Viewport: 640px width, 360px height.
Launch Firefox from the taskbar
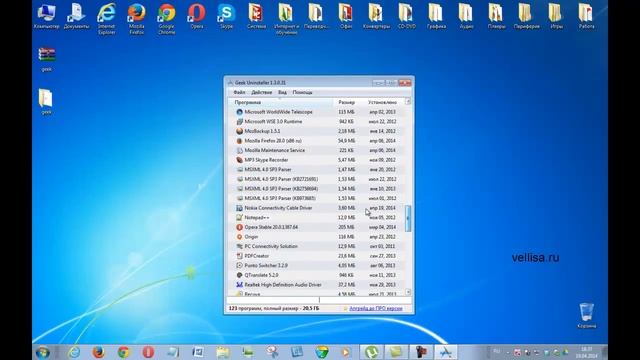pos(98,352)
